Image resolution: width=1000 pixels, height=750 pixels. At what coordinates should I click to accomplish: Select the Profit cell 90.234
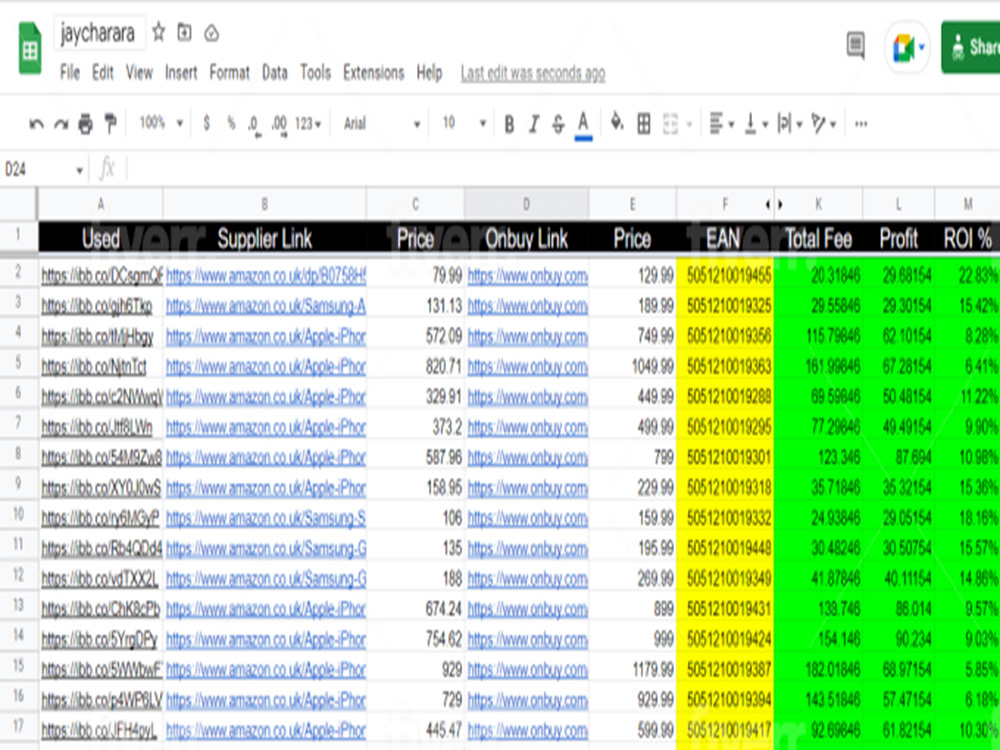pos(899,639)
